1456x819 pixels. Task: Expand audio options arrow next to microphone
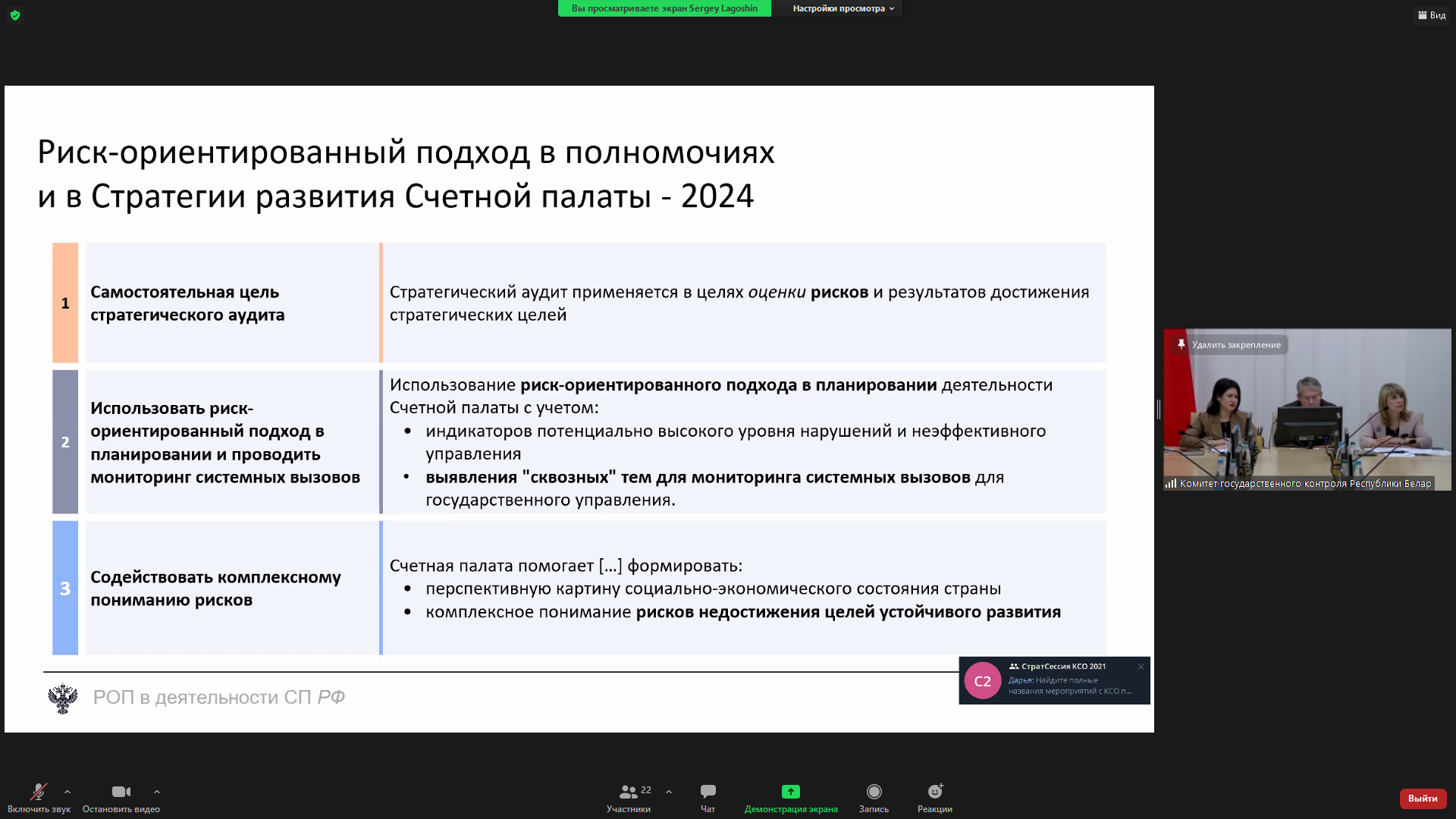click(67, 792)
